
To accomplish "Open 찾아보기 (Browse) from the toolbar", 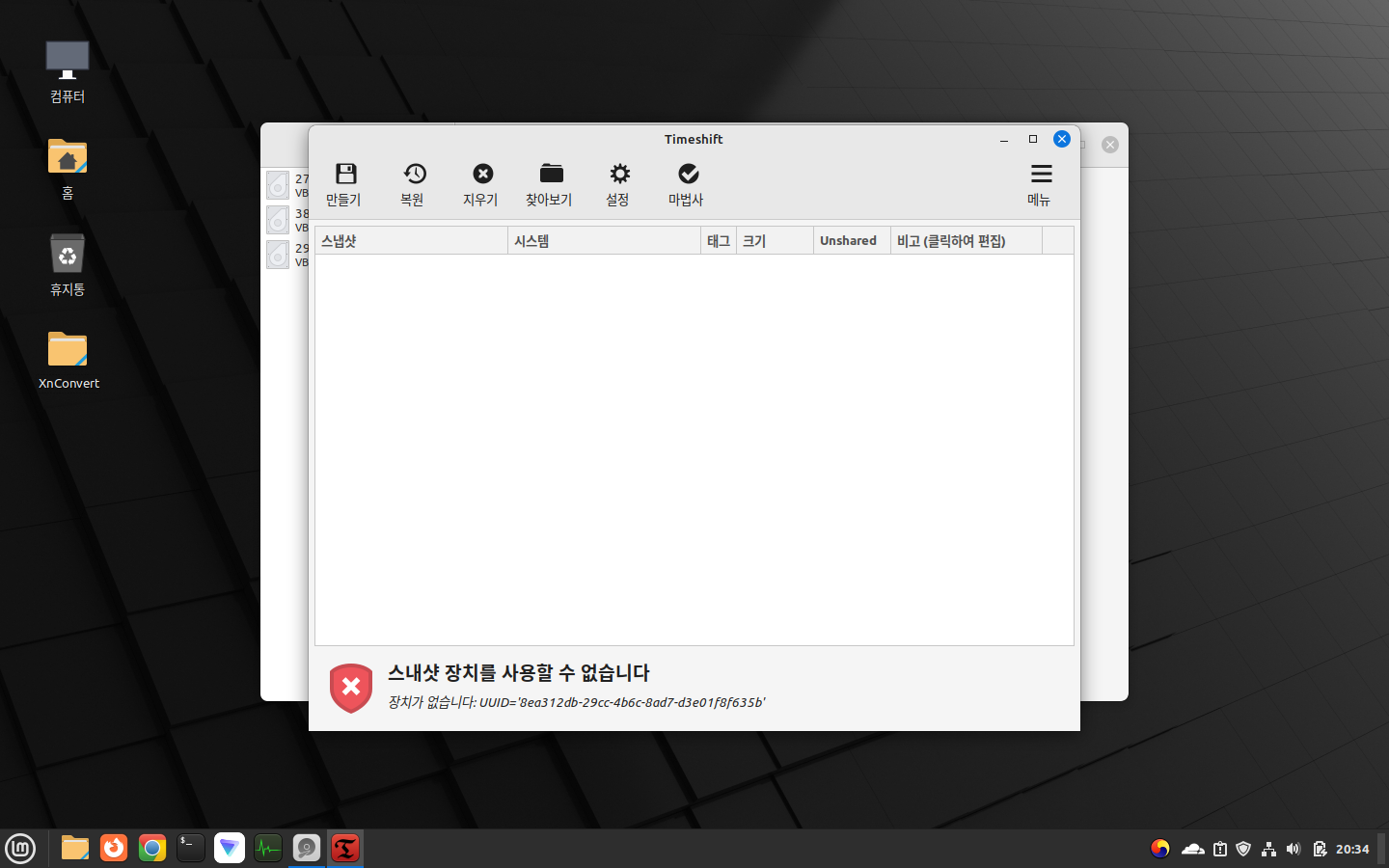I will 550,184.
